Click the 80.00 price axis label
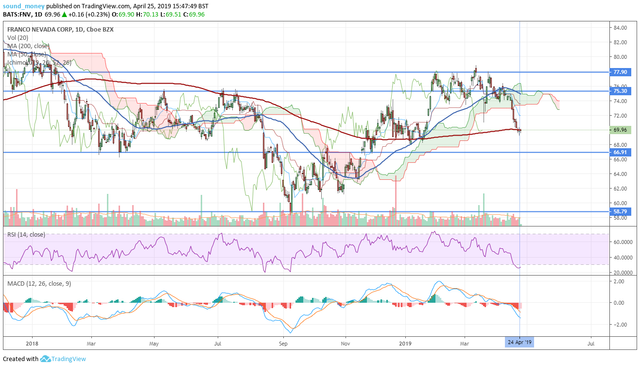Viewport: 640px width, 367px height. pos(620,57)
